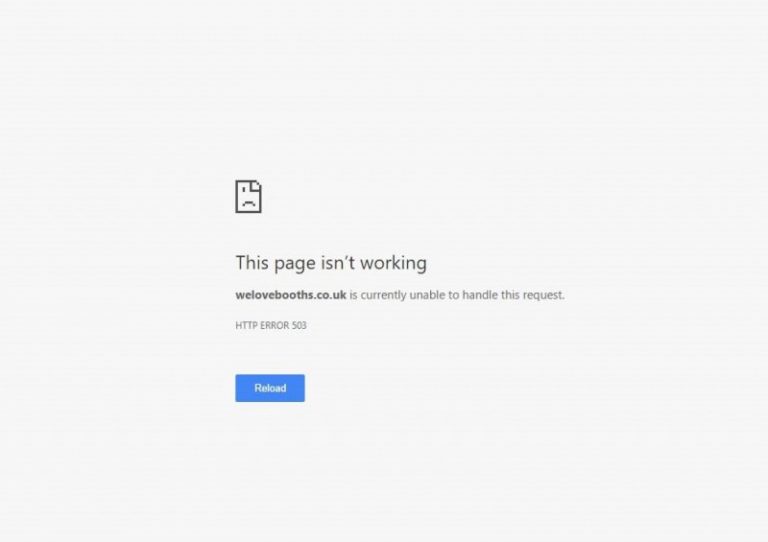Screen dimensions: 768x542
Task: Click the bold welovebooths.co.uk domain text
Action: point(291,295)
